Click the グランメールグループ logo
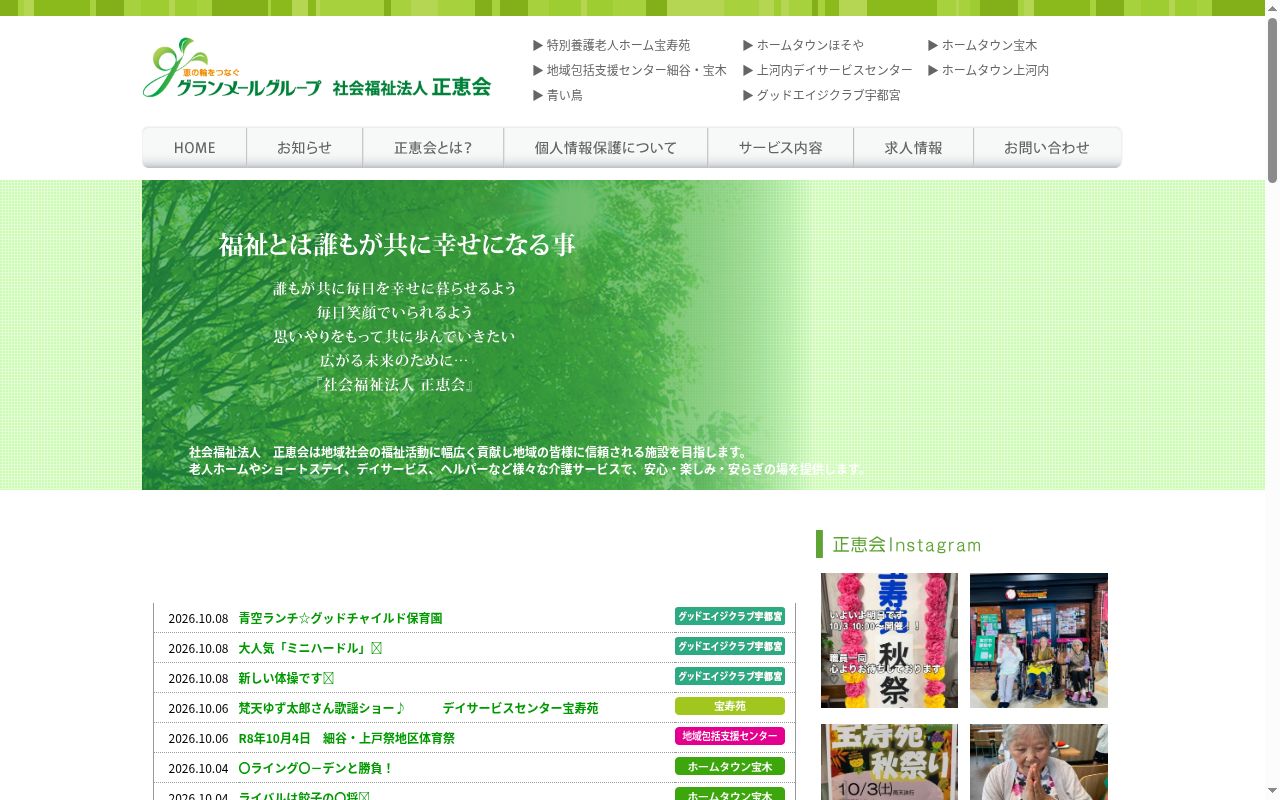The width and height of the screenshot is (1280, 800). (x=316, y=68)
